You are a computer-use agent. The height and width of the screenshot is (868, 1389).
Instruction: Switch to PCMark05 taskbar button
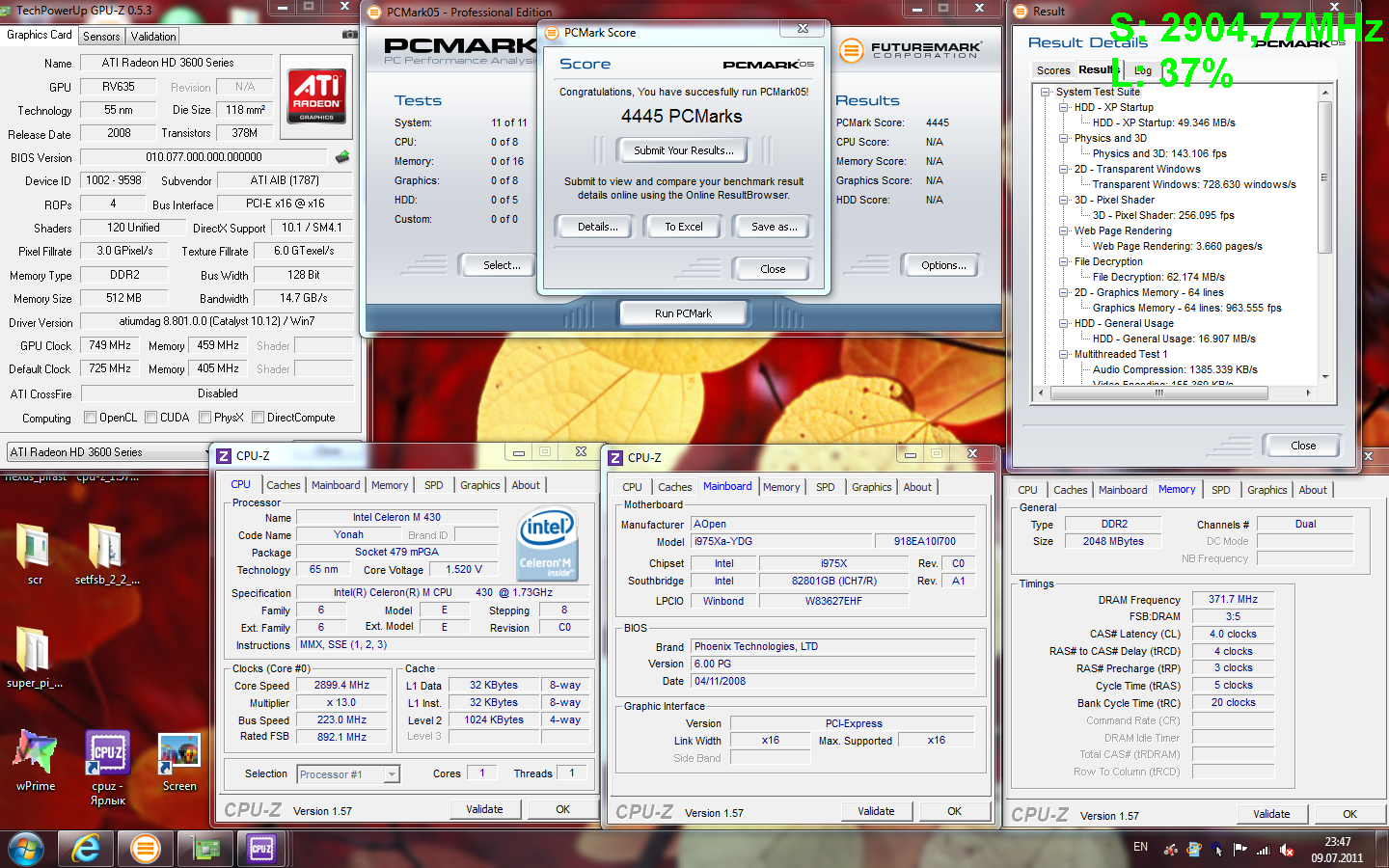tap(145, 850)
